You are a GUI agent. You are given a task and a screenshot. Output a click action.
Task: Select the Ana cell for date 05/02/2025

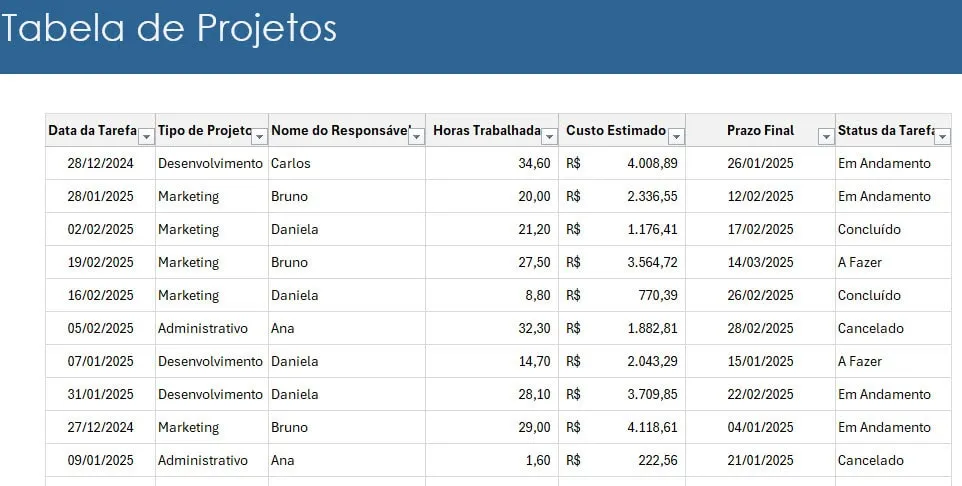[347, 328]
